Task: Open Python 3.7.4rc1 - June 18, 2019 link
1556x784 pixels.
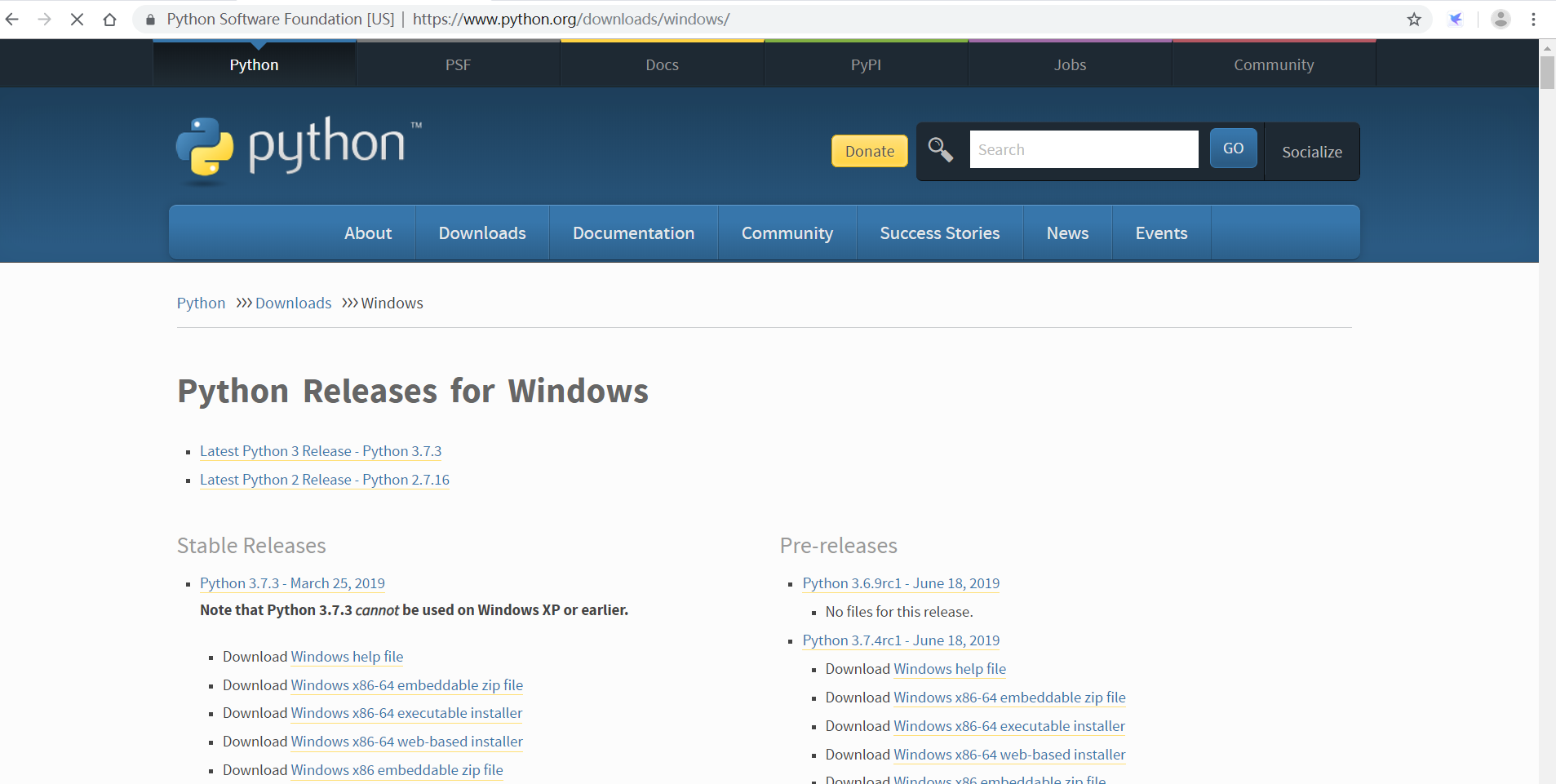Action: 901,640
